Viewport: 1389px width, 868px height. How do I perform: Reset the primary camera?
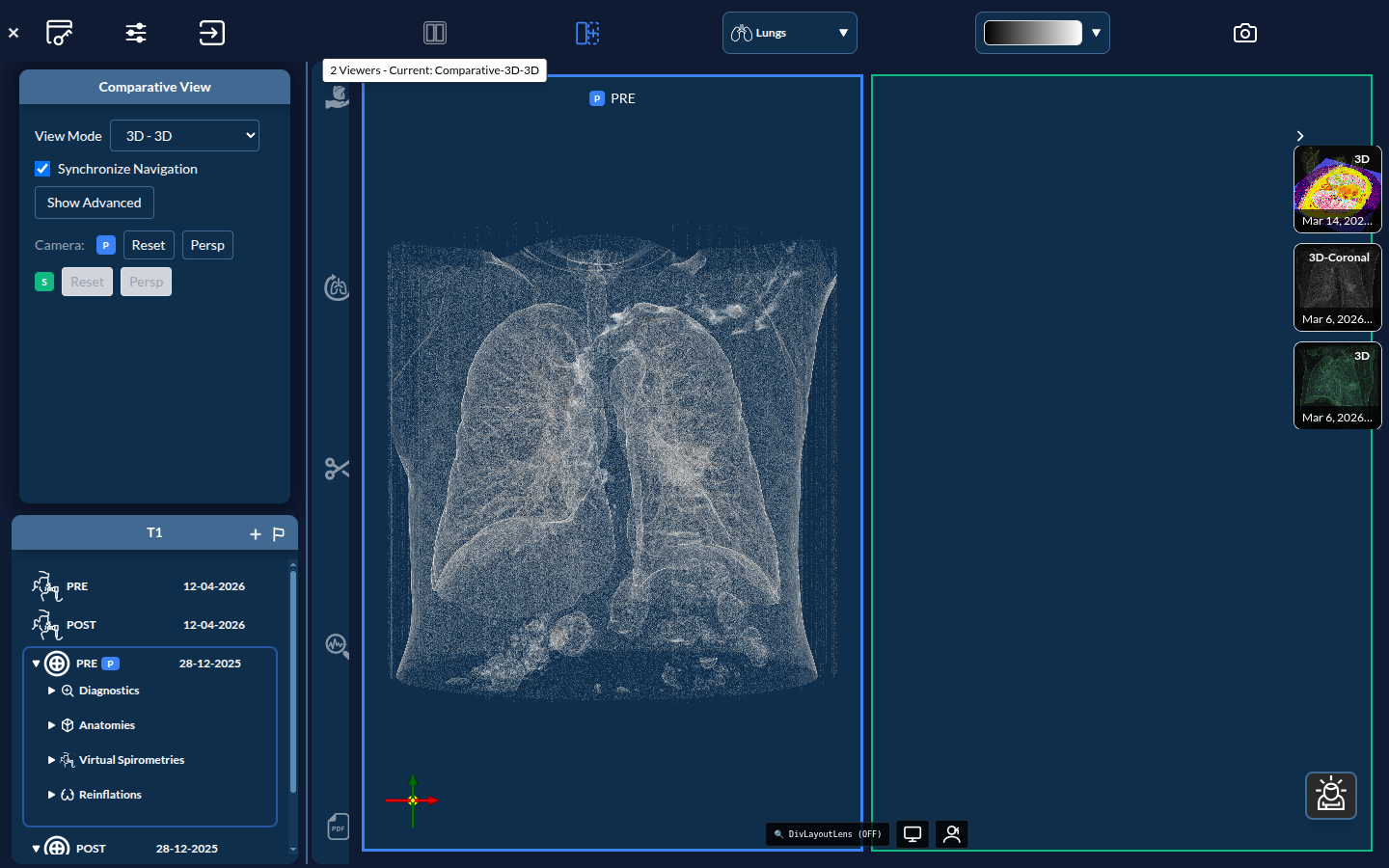click(149, 245)
